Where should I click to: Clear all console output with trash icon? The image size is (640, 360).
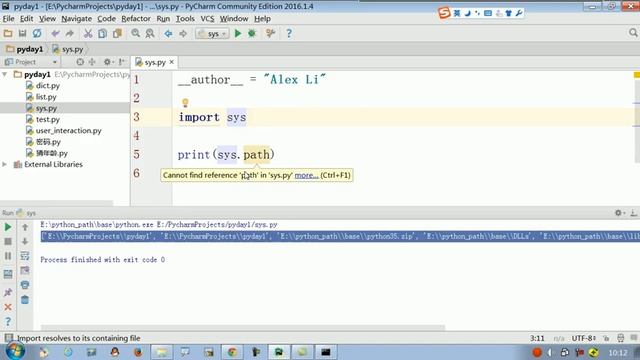(x=25, y=300)
